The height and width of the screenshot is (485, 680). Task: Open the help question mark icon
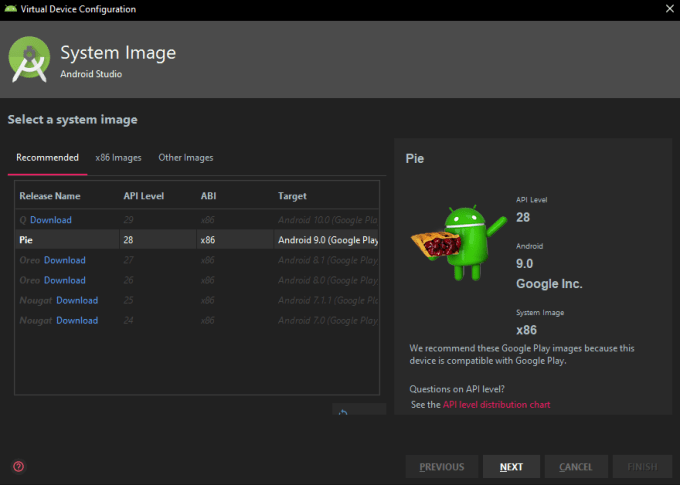point(19,467)
